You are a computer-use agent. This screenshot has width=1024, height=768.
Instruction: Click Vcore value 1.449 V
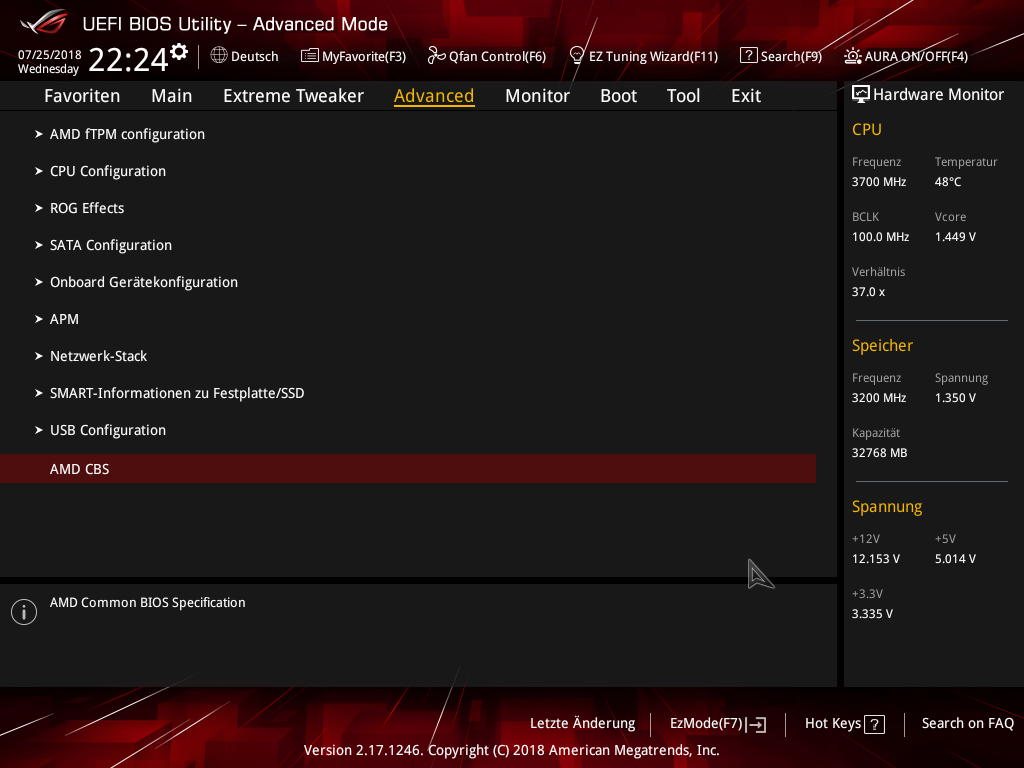tap(955, 237)
